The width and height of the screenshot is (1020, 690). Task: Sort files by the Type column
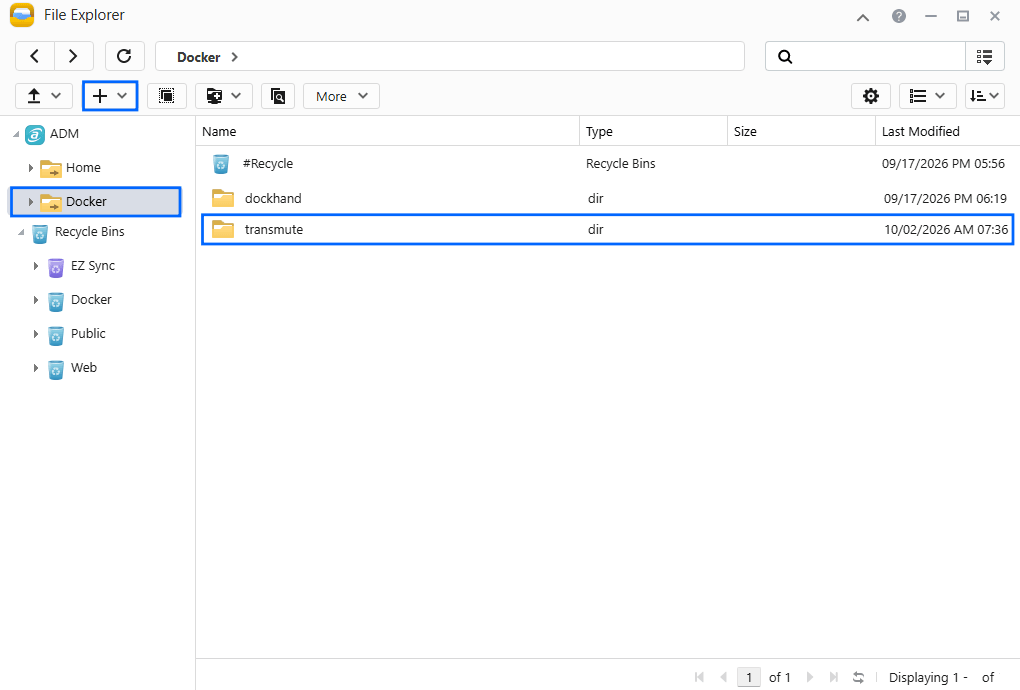(x=653, y=131)
